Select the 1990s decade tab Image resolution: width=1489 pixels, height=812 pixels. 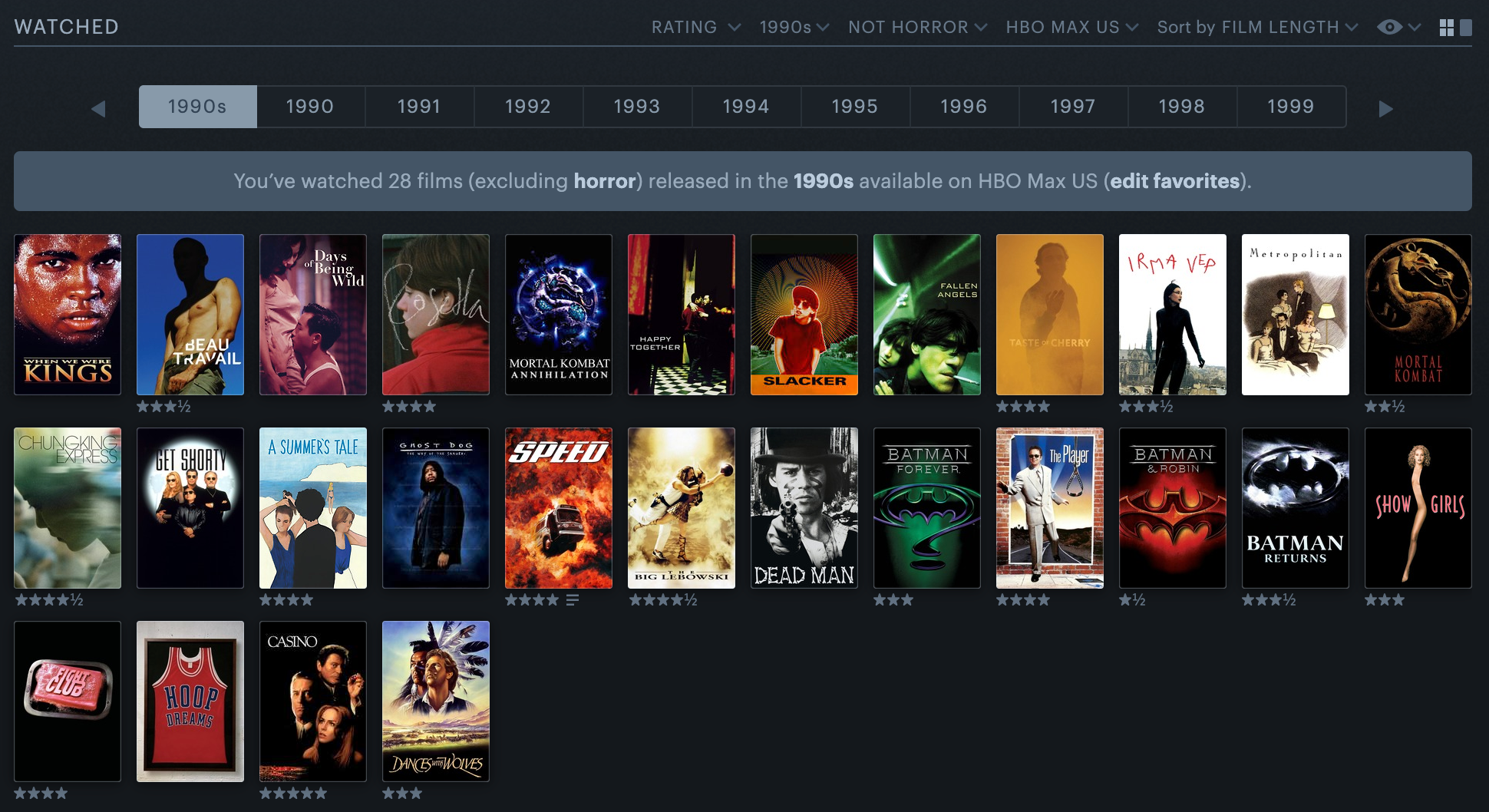click(x=197, y=107)
